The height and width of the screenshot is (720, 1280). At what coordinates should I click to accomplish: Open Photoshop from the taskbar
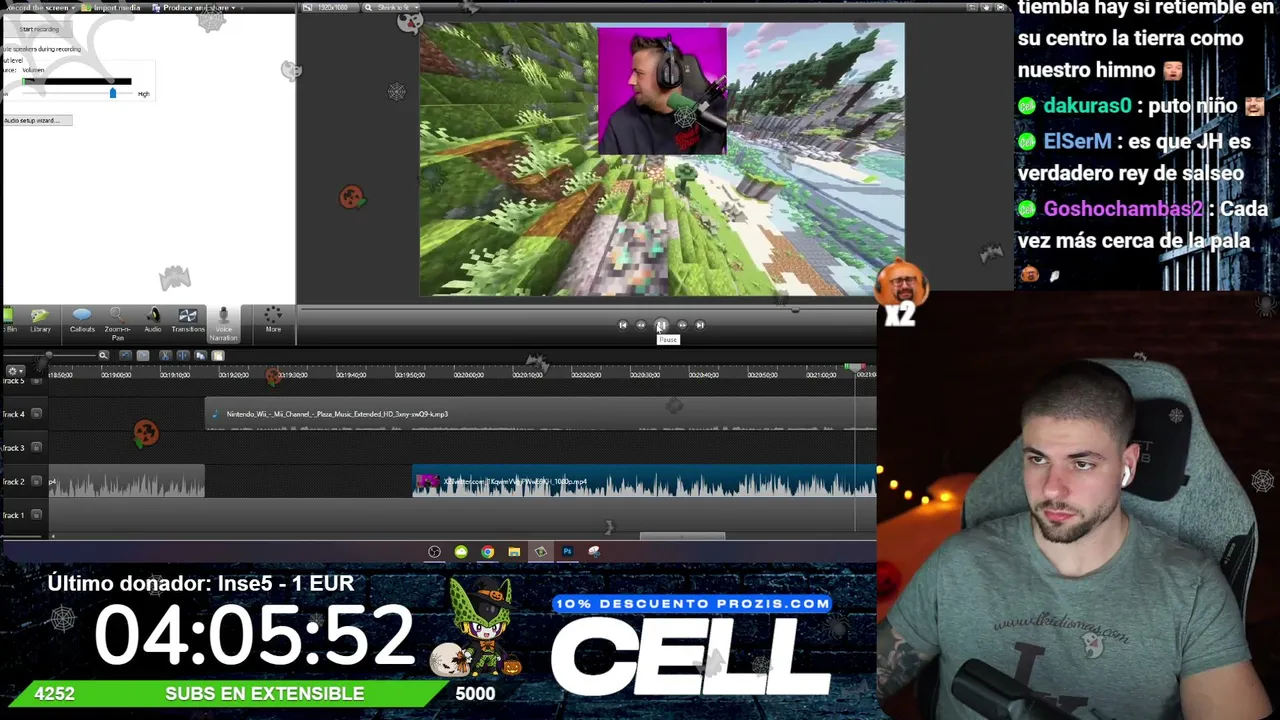[x=567, y=552]
